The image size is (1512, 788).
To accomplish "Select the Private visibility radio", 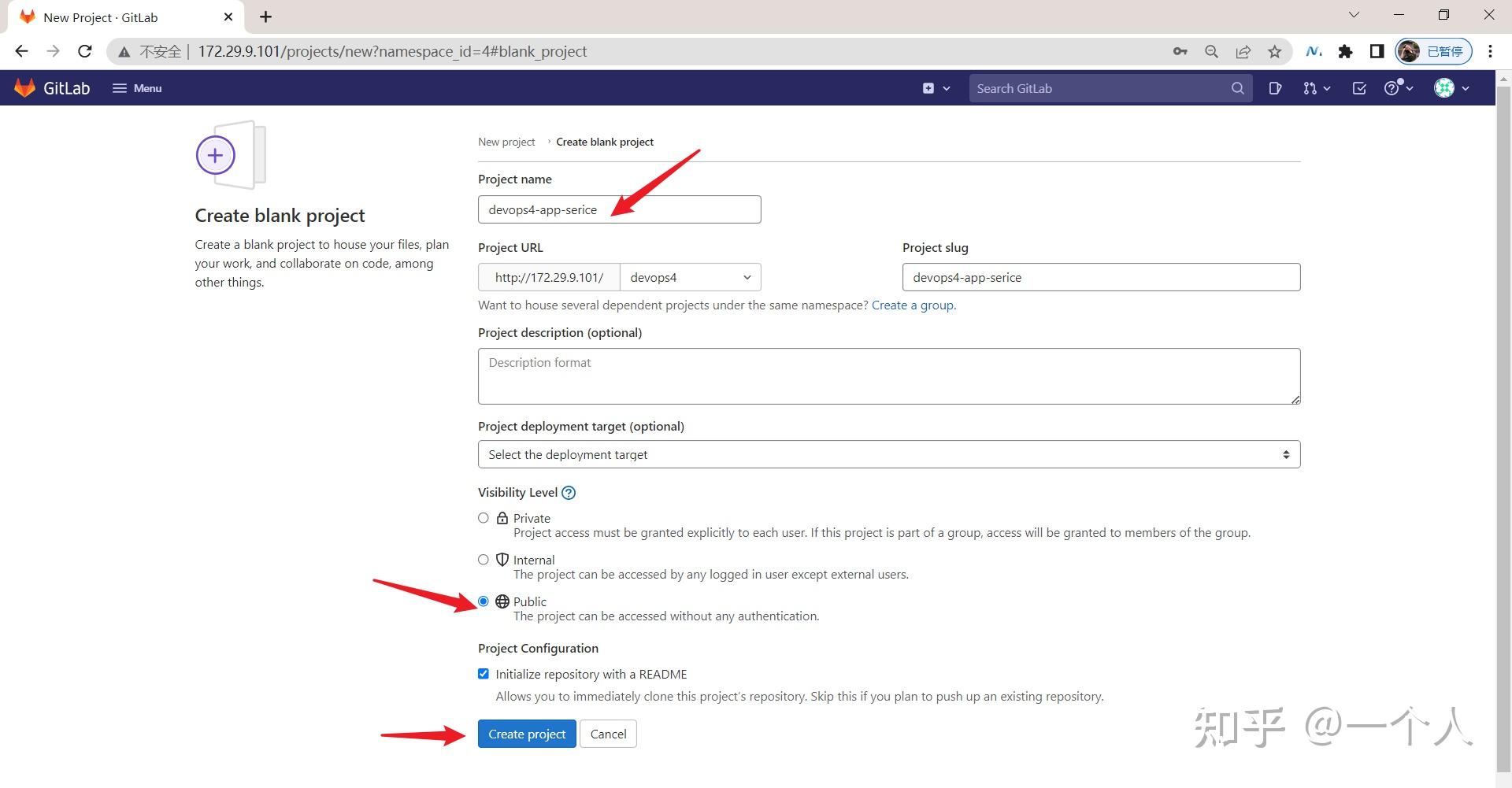I will pos(484,518).
